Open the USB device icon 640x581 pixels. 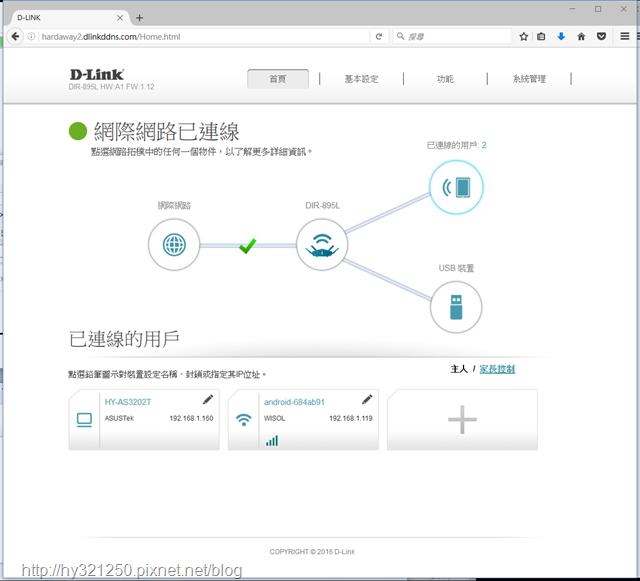click(456, 307)
